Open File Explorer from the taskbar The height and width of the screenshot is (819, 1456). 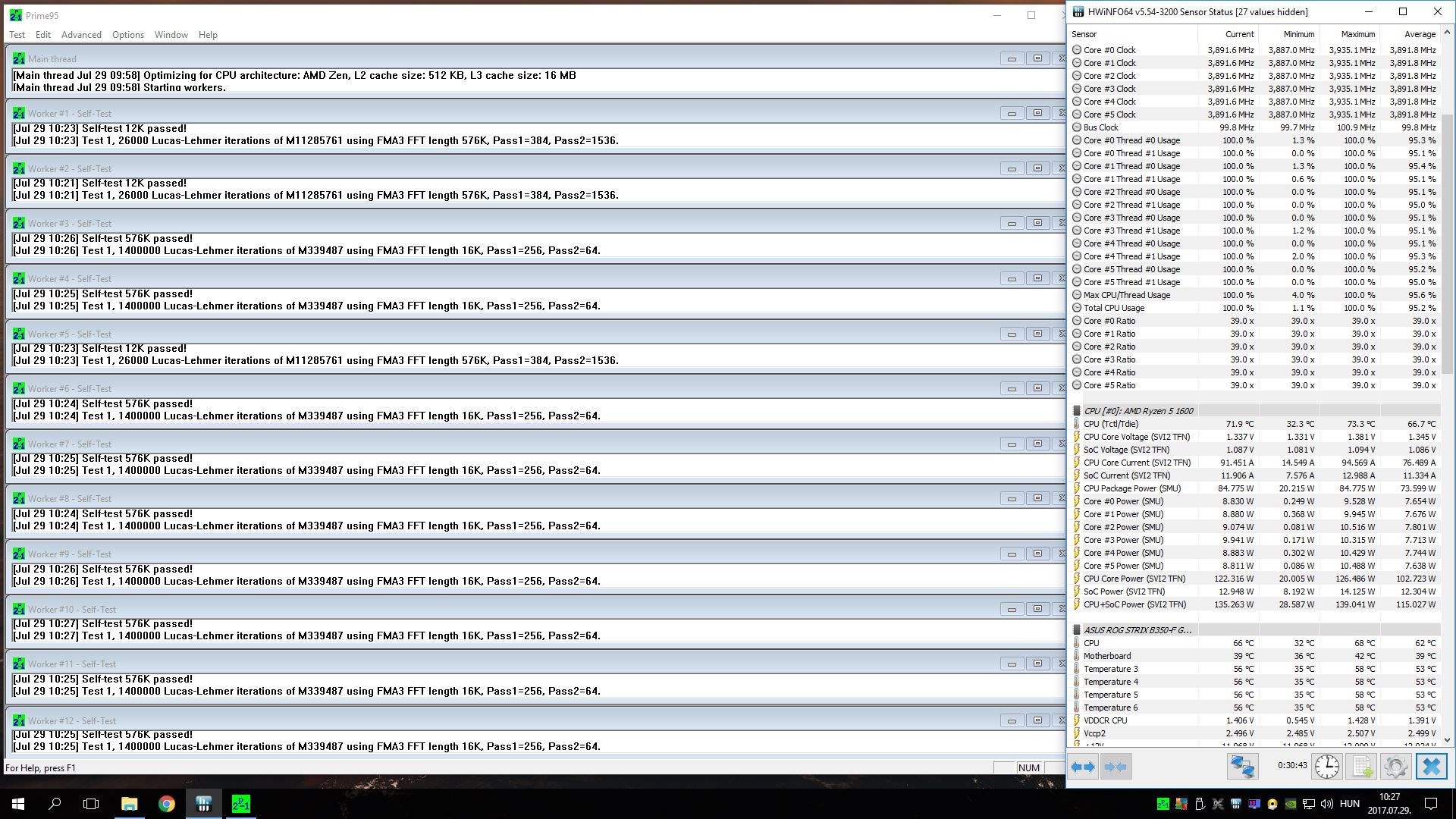pos(129,804)
